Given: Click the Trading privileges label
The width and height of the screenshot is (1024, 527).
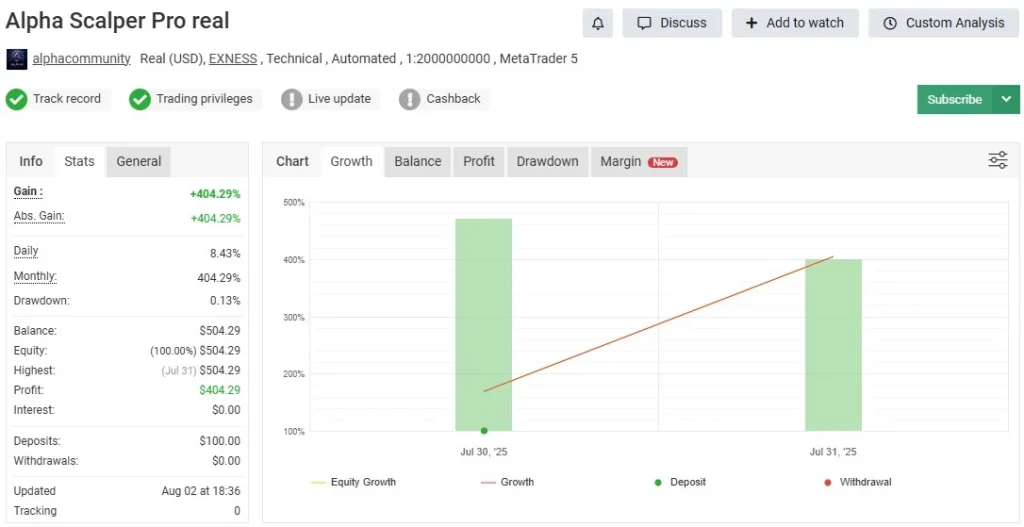Looking at the screenshot, I should (204, 99).
